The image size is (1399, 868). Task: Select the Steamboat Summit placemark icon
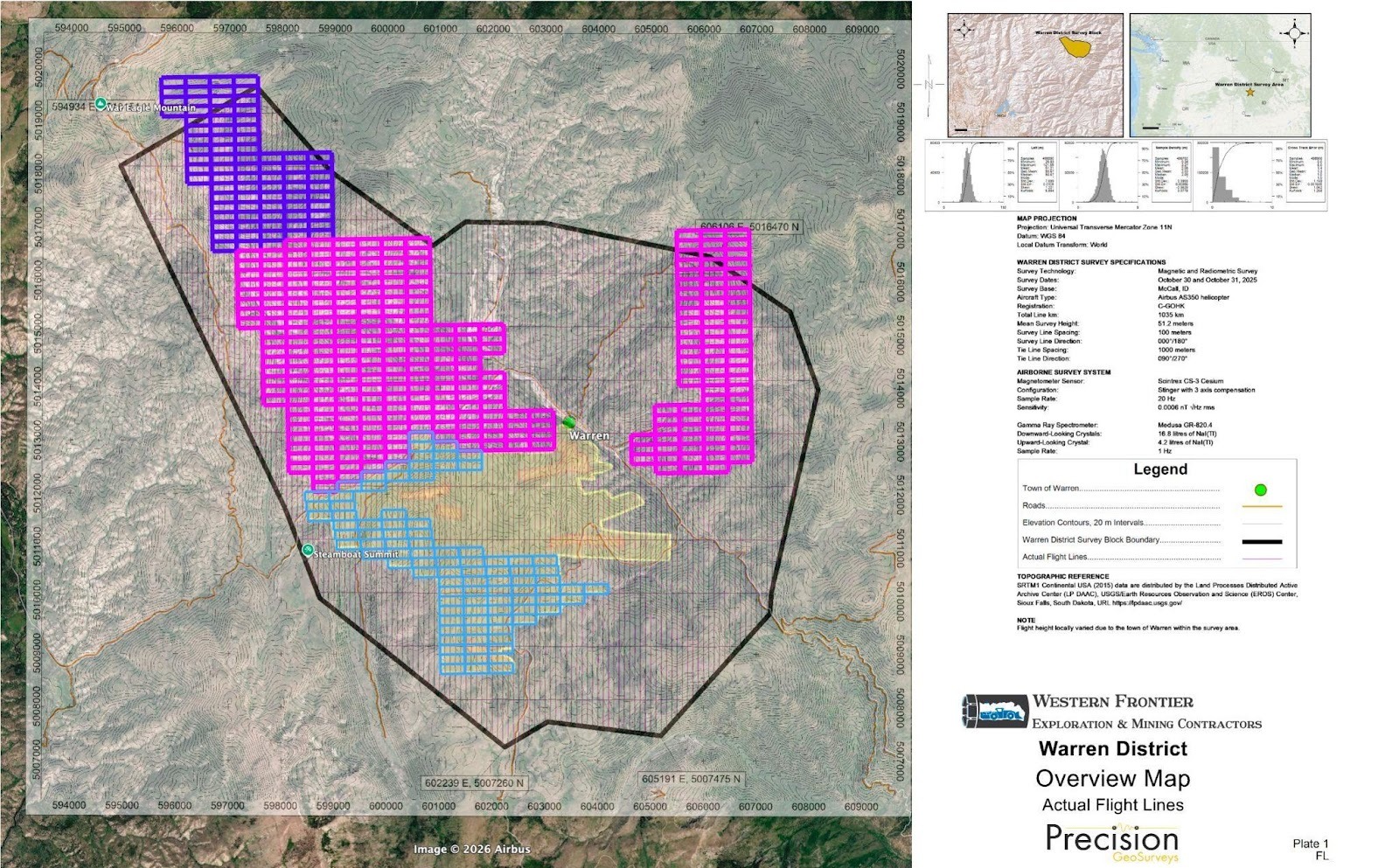[x=307, y=551]
